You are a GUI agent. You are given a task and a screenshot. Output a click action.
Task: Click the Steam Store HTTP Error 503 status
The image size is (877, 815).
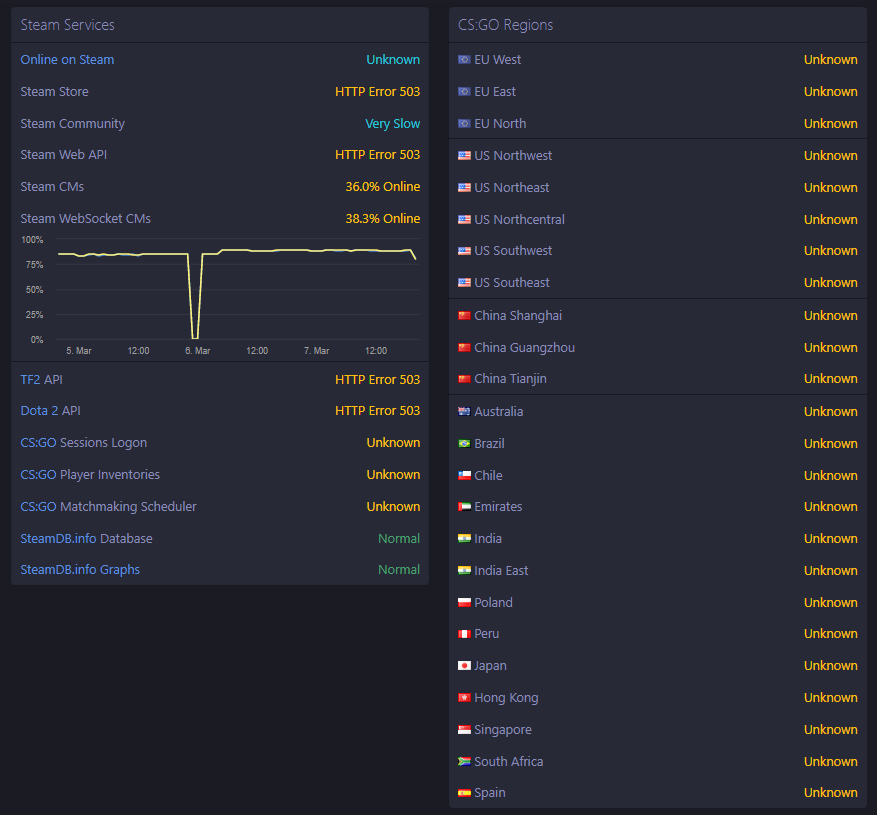click(x=378, y=92)
